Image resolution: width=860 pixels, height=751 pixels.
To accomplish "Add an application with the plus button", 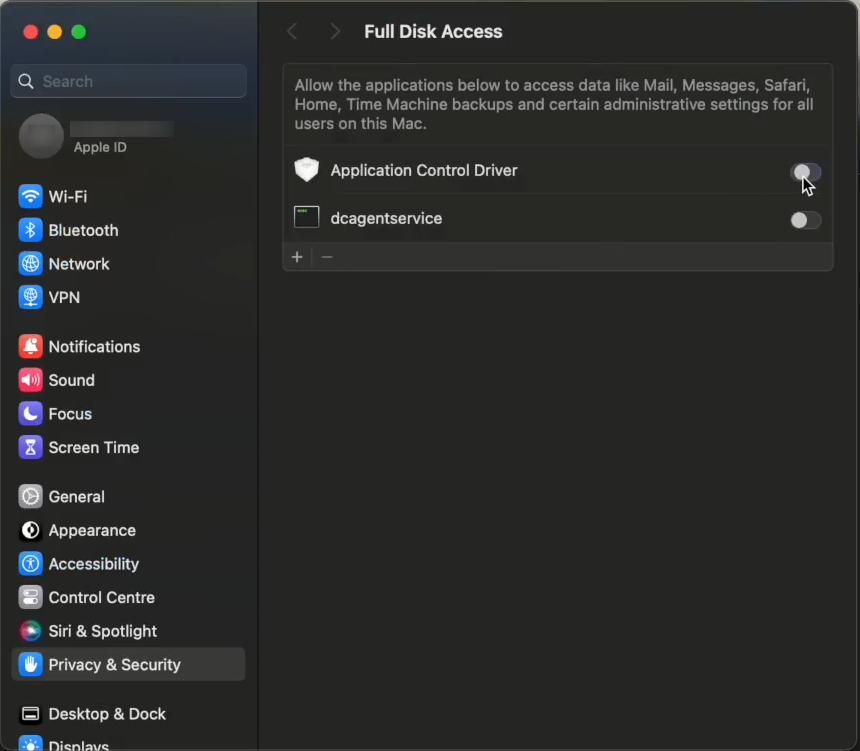I will coord(297,257).
